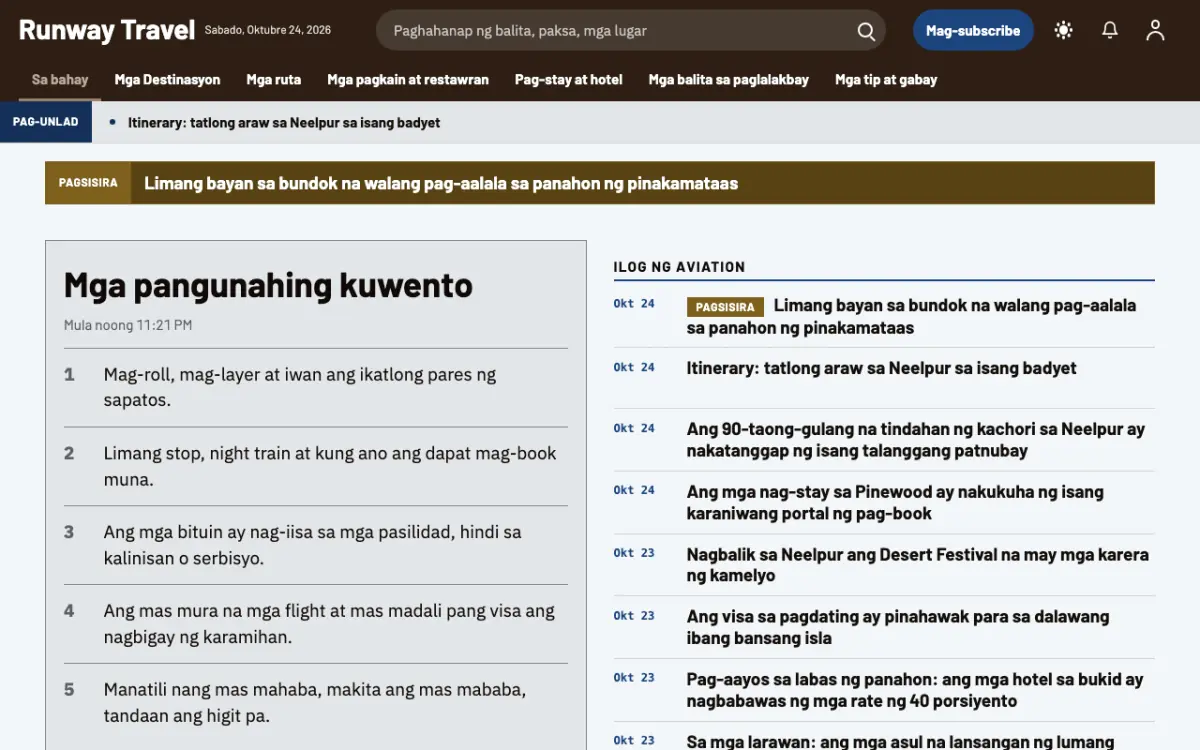Open the Runway Travel home logo

coord(106,30)
